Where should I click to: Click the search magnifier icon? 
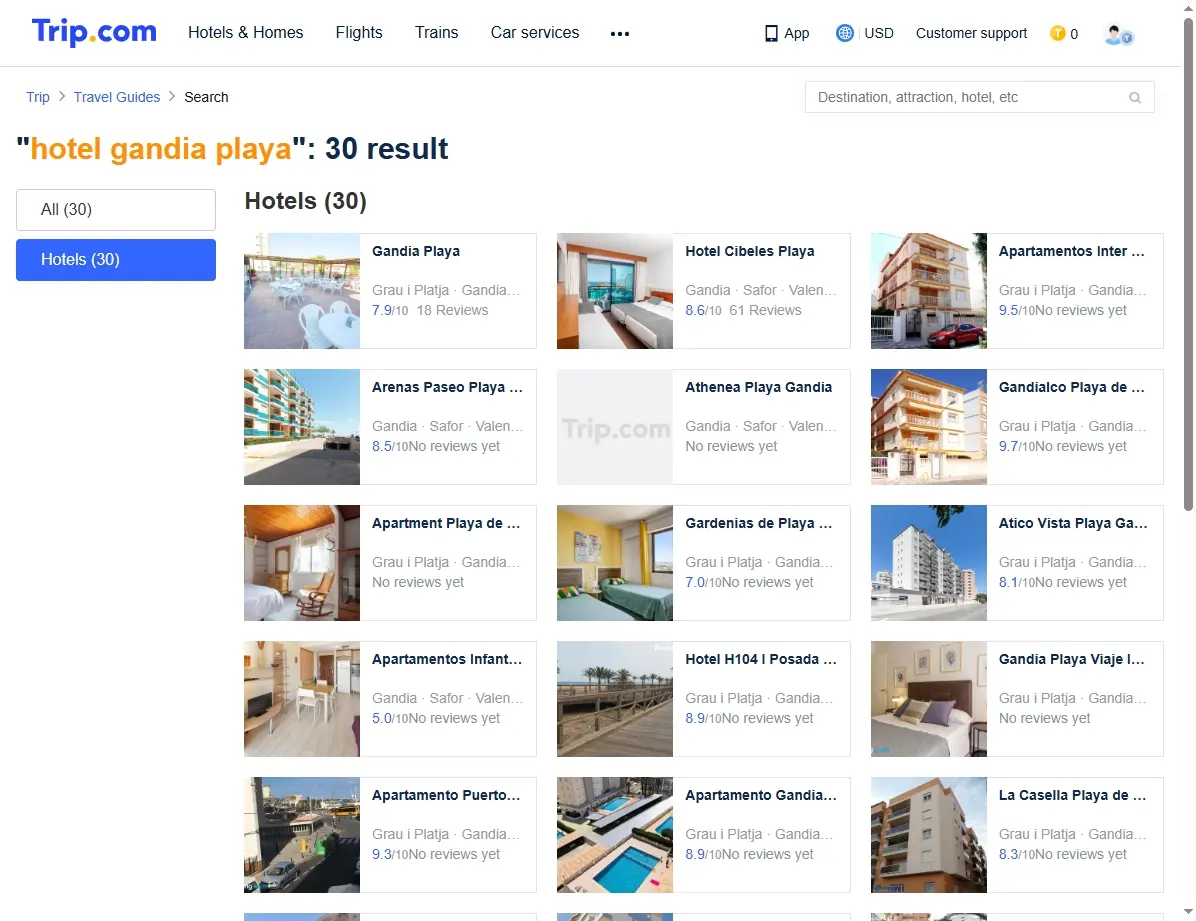point(1135,98)
